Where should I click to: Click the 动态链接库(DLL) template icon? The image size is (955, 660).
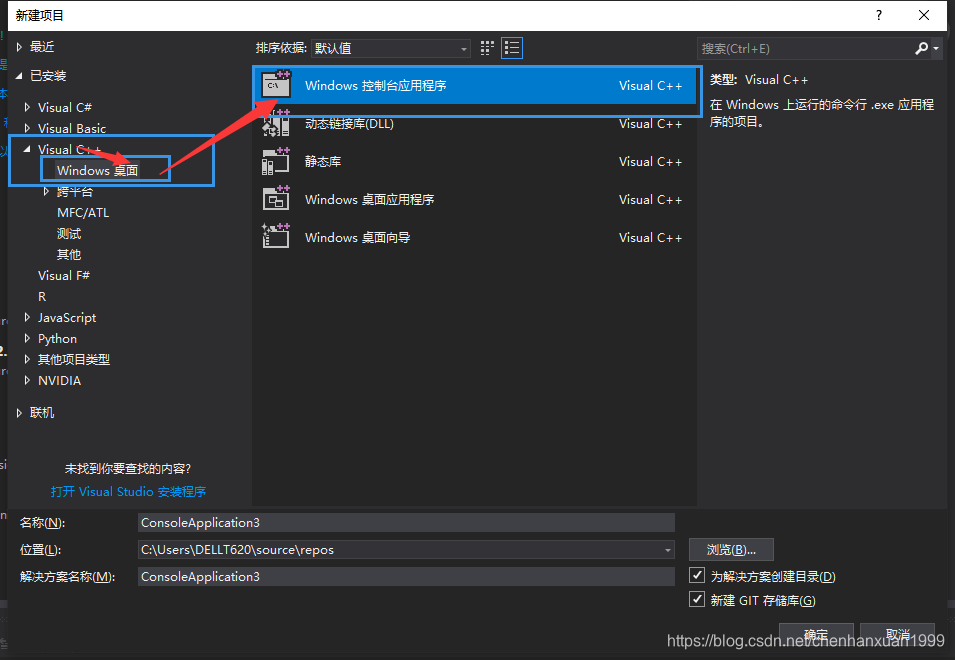click(x=276, y=123)
